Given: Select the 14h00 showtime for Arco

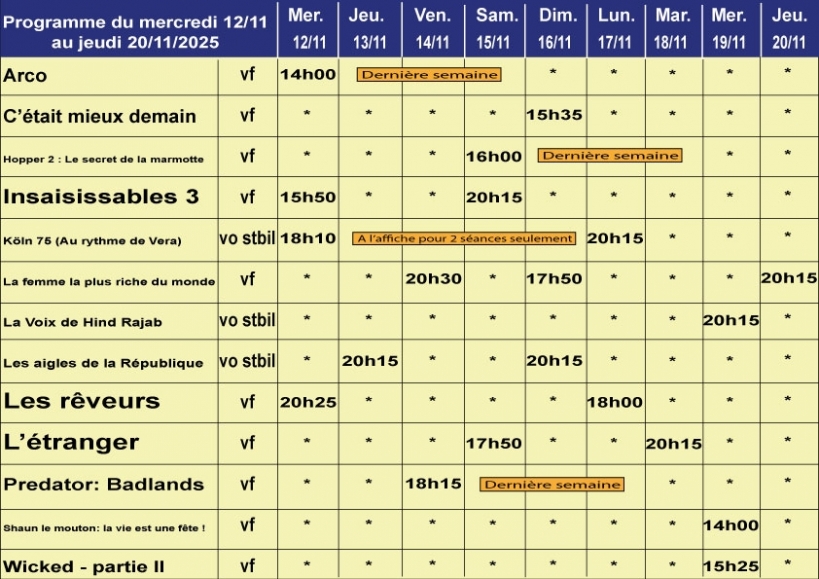Looking at the screenshot, I should pyautogui.click(x=307, y=75).
